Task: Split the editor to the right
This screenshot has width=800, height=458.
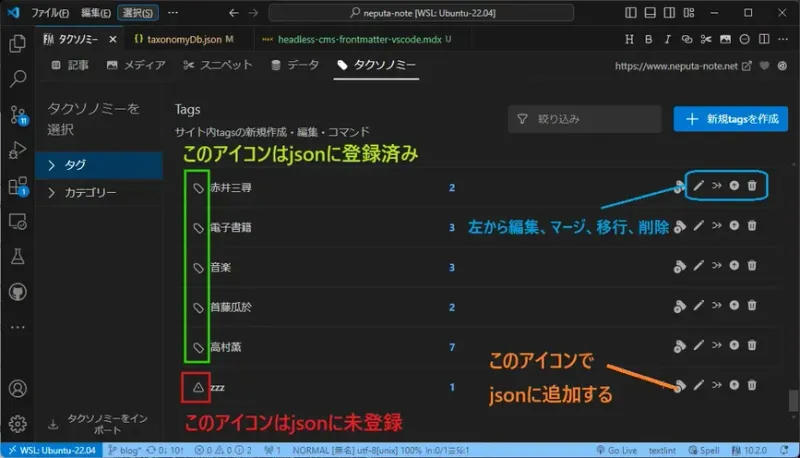Action: 764,39
